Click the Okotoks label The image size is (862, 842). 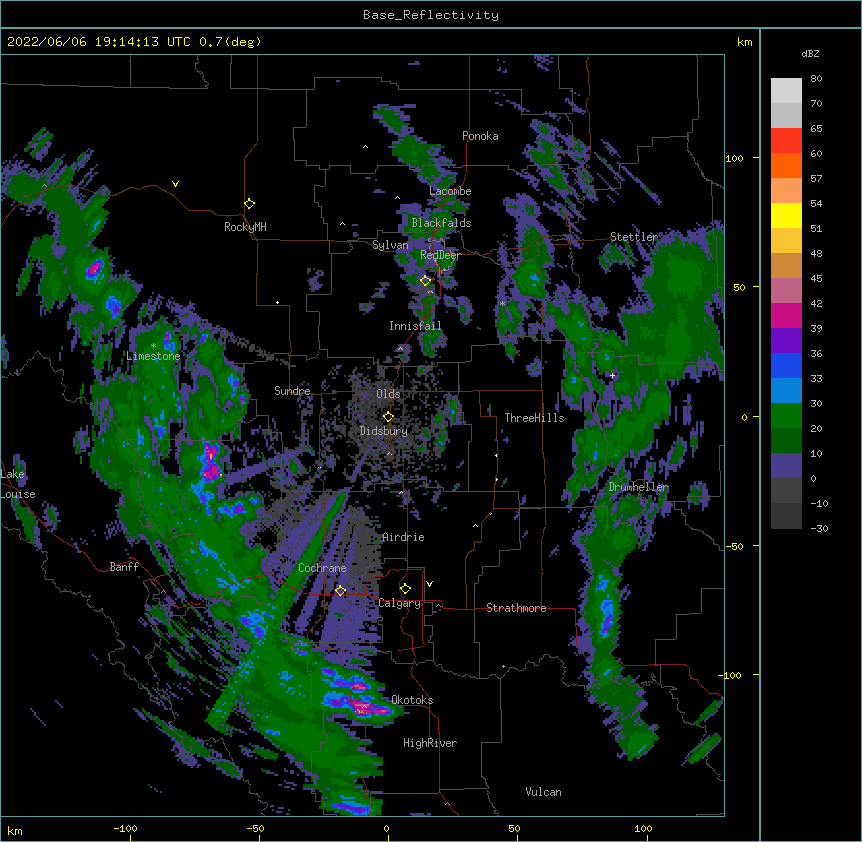click(412, 700)
